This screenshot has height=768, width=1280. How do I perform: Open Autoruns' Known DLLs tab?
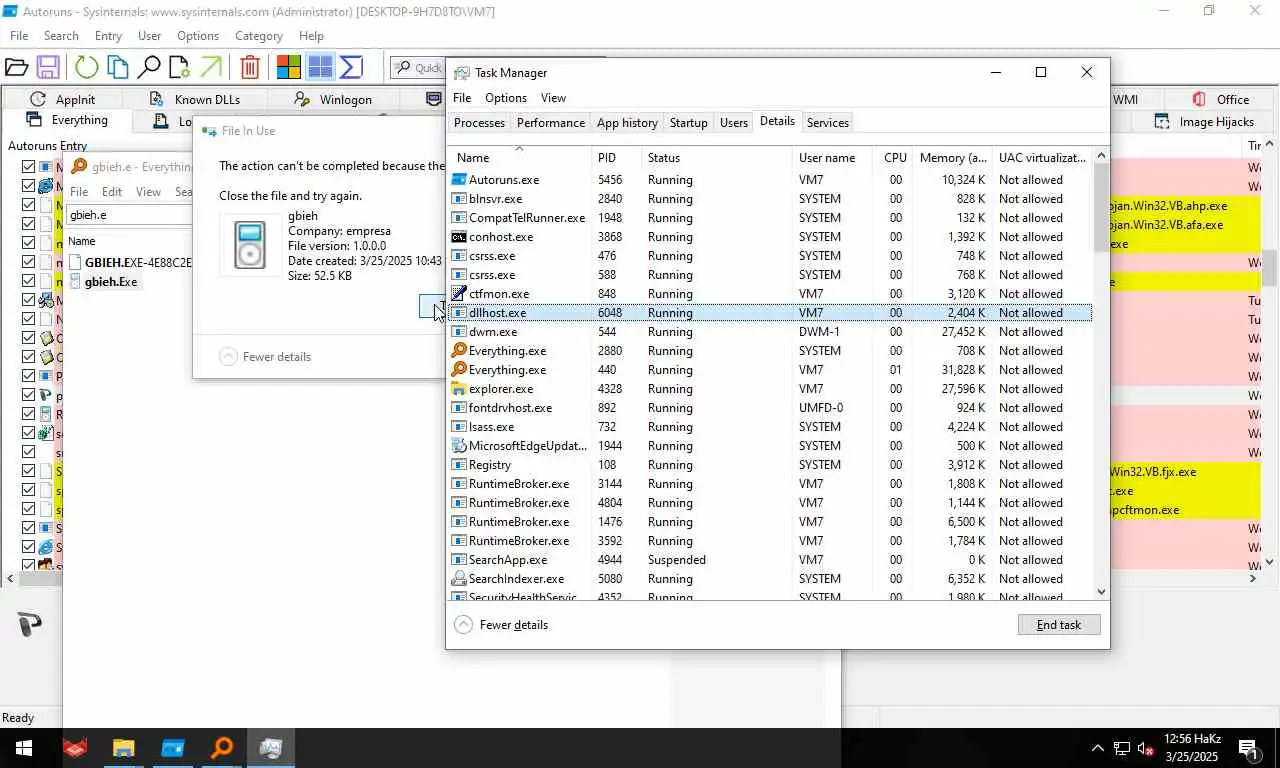click(x=195, y=99)
